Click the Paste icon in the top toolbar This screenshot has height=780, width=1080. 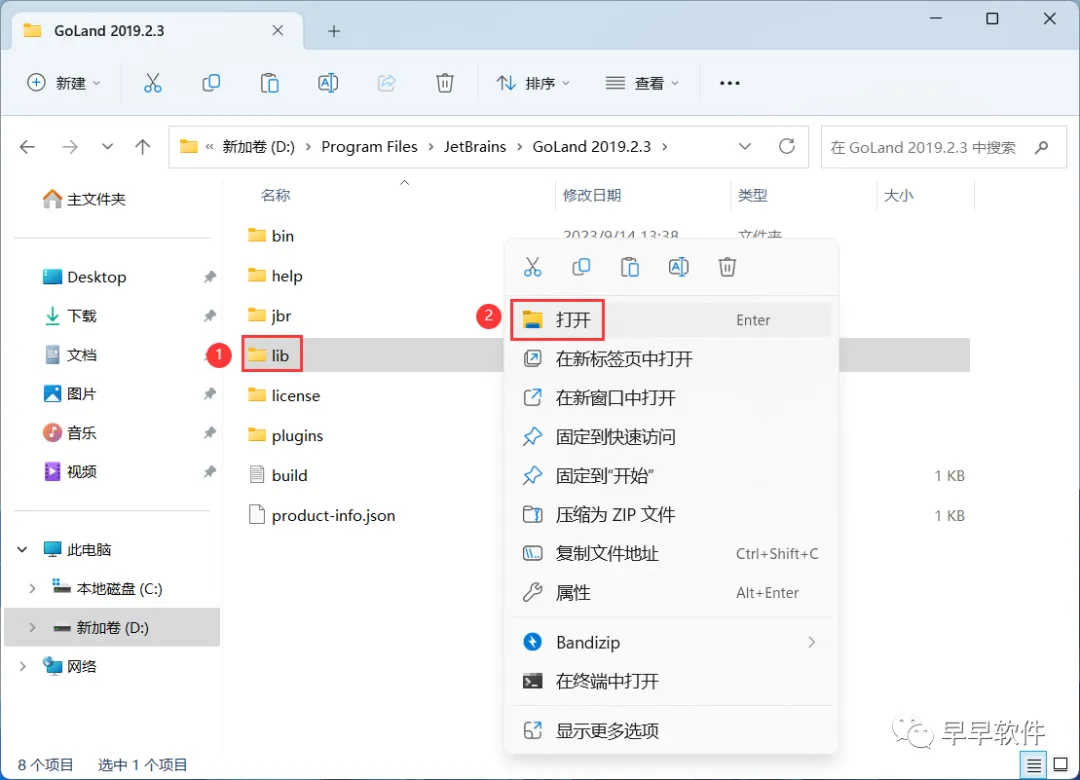269,83
